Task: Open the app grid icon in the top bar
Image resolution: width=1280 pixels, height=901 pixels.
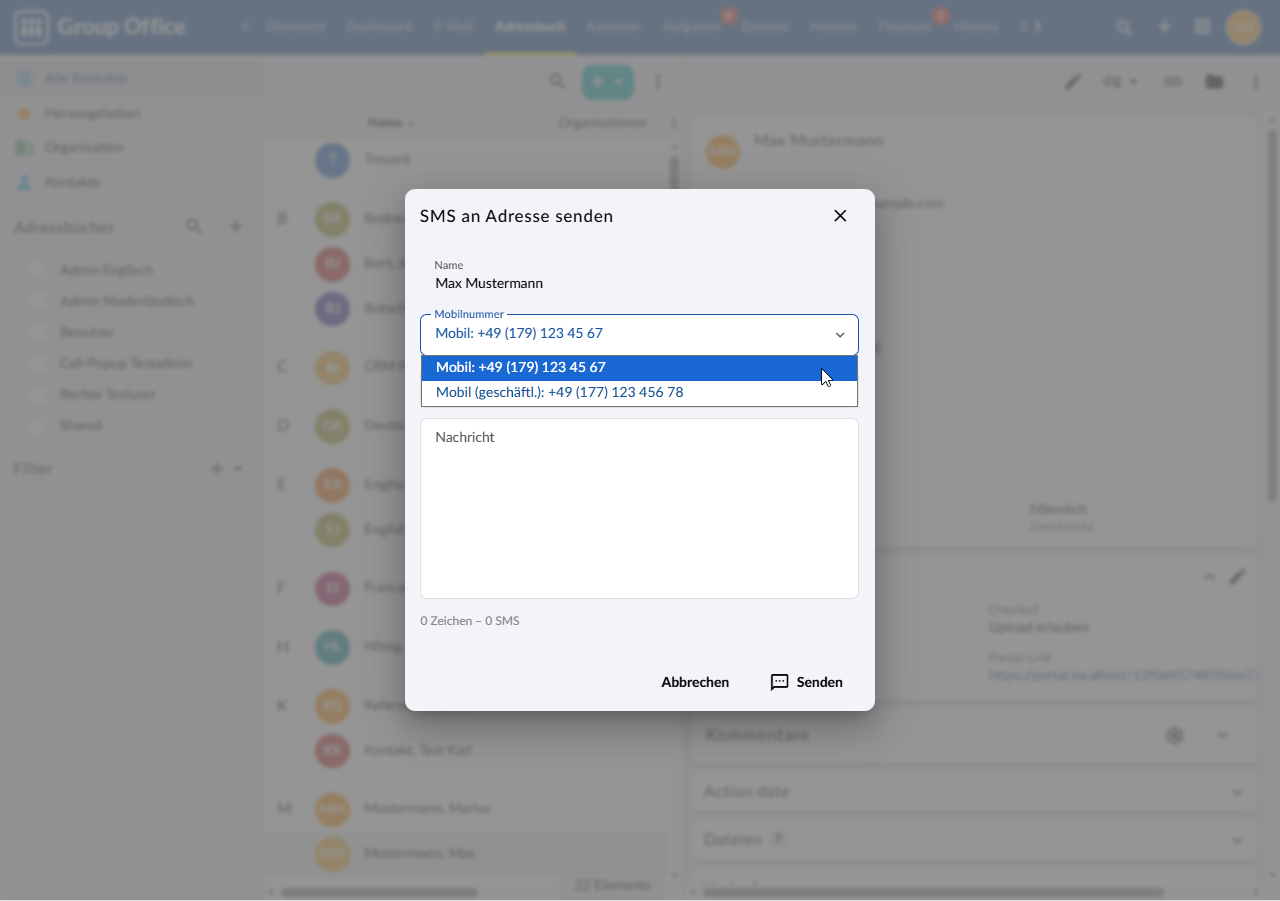Action: [1203, 27]
